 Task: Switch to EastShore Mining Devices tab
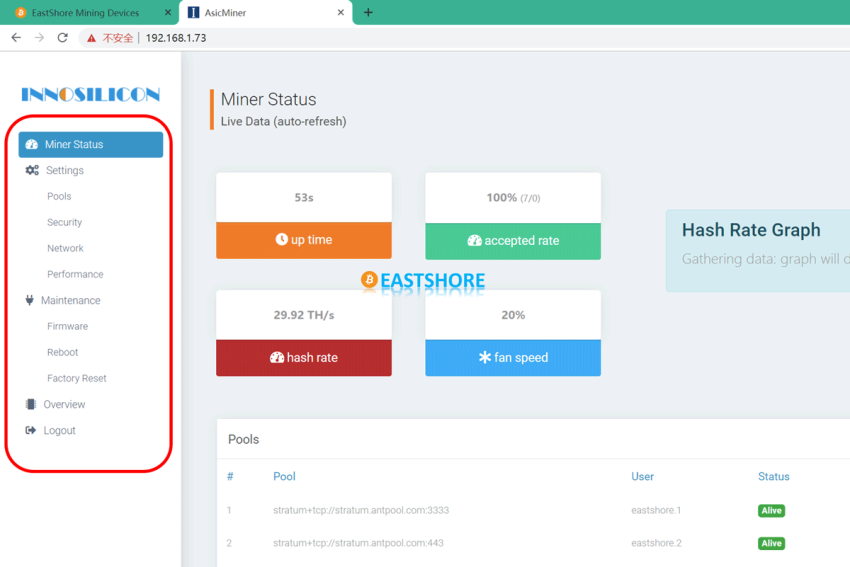tap(85, 13)
